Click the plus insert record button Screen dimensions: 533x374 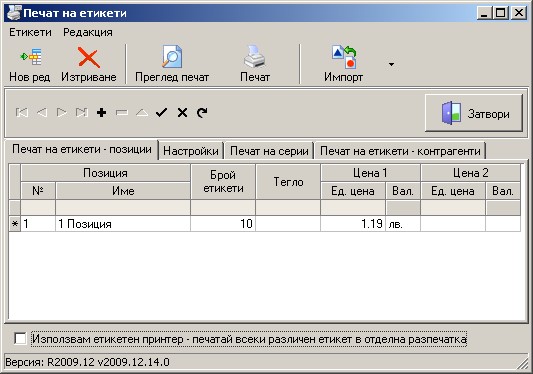101,113
